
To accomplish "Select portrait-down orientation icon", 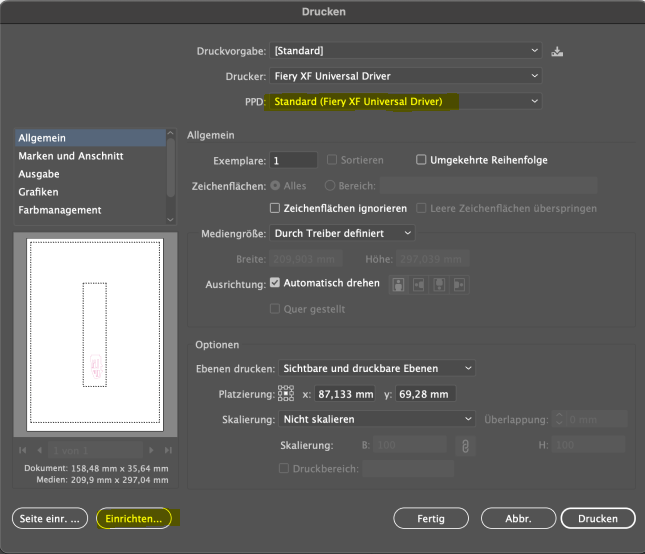I will (x=439, y=285).
